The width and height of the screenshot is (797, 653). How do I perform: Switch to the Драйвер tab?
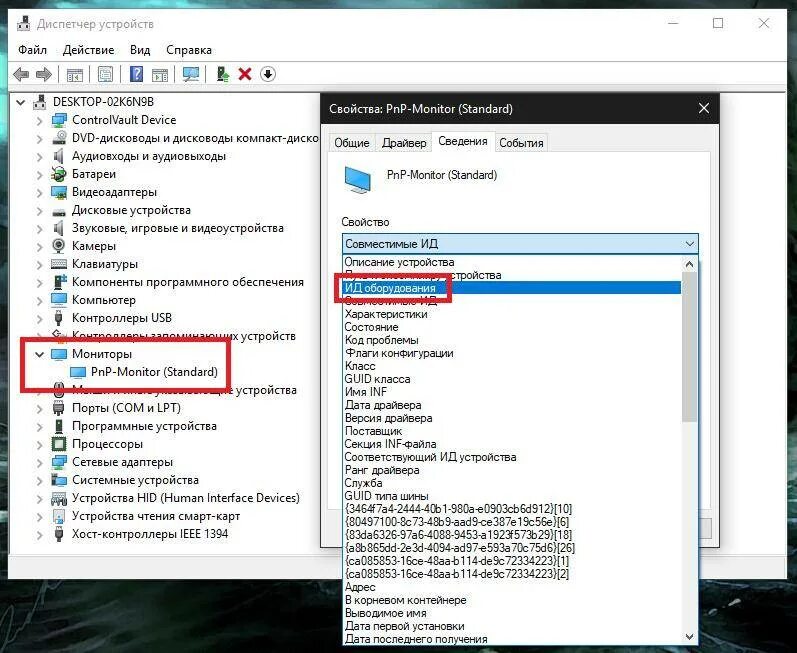(x=404, y=143)
